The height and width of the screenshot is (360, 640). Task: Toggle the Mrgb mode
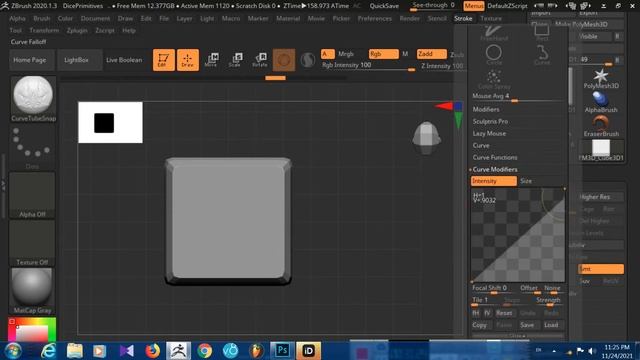click(346, 54)
